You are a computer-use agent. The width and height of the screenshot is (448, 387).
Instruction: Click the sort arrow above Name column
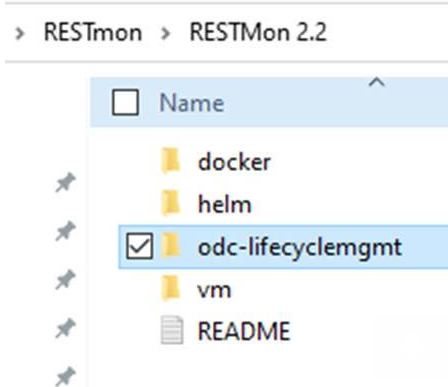pyautogui.click(x=377, y=82)
